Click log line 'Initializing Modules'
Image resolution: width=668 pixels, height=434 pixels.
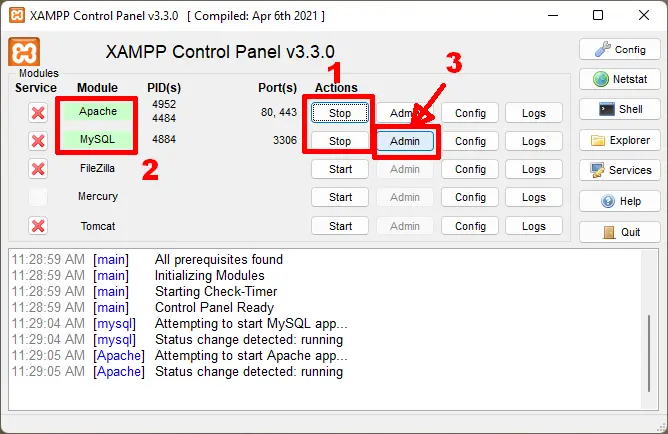click(x=210, y=276)
